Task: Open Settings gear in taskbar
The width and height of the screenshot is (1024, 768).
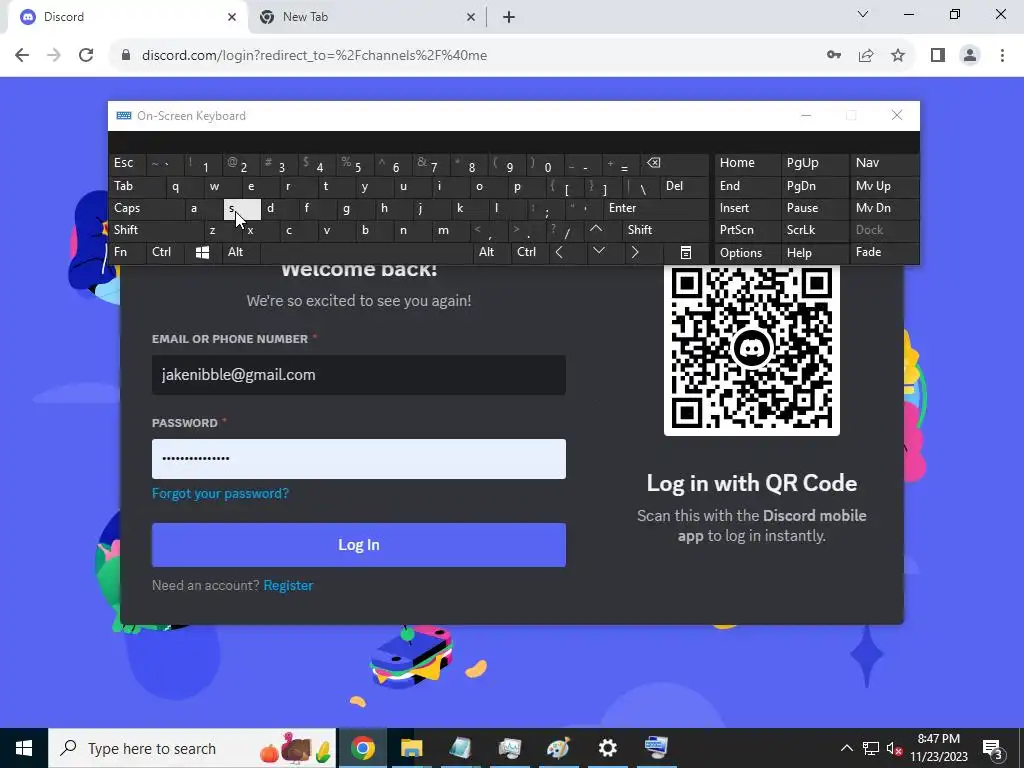Action: tap(607, 748)
